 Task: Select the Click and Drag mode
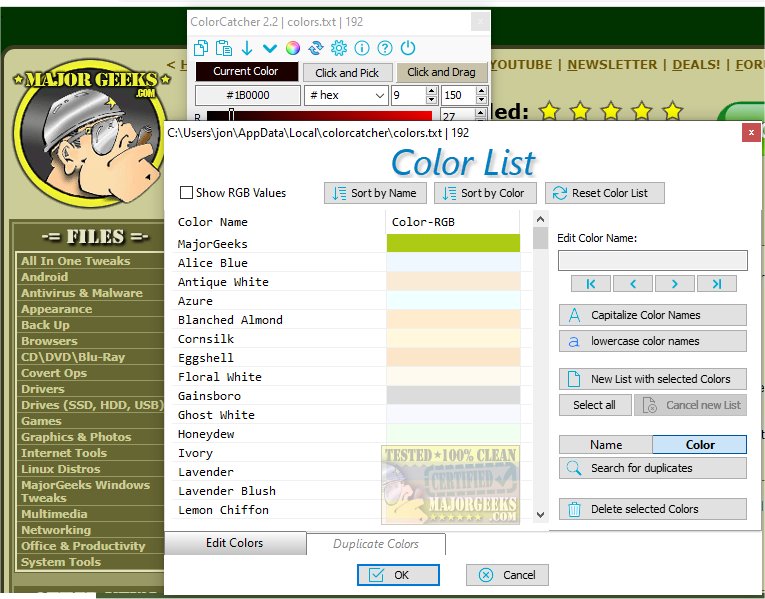442,72
